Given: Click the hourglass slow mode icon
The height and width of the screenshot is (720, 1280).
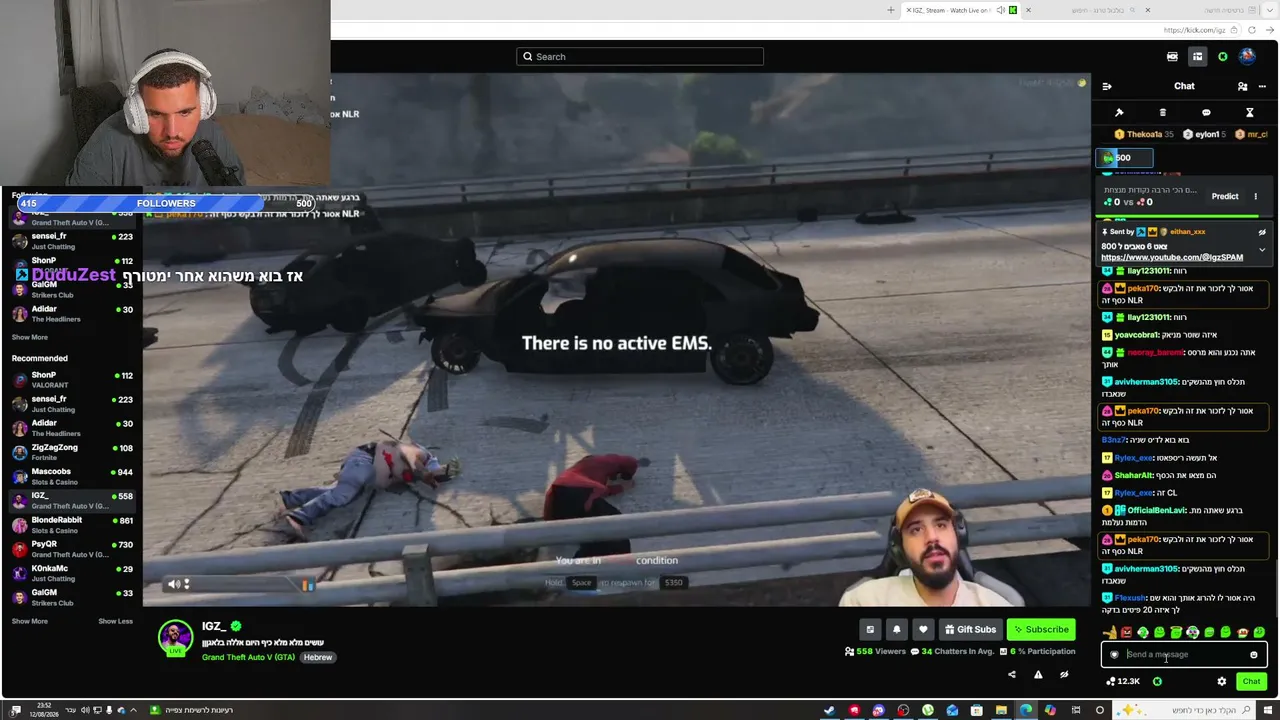Looking at the screenshot, I should tap(1249, 113).
